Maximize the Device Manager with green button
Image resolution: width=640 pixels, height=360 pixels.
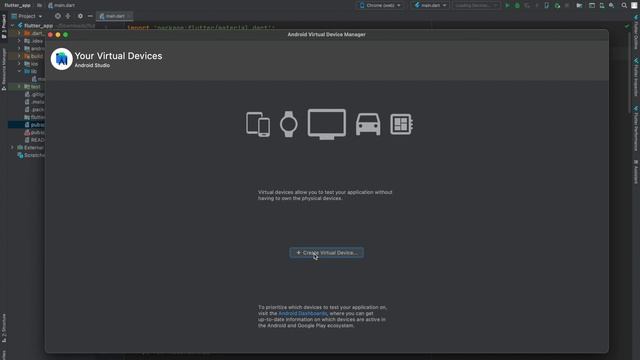[x=65, y=35]
